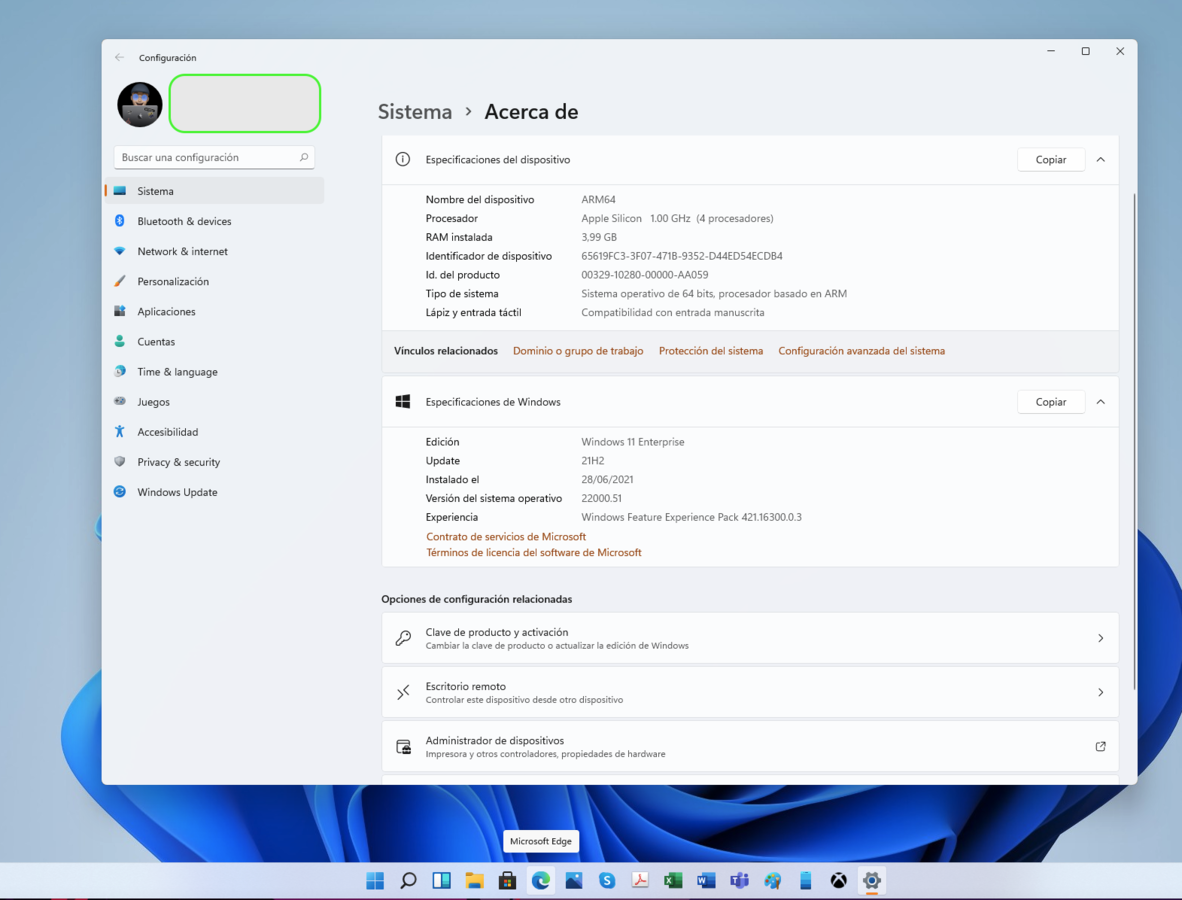The image size is (1182, 900).
Task: Open Time & language settings
Action: pyautogui.click(x=214, y=372)
